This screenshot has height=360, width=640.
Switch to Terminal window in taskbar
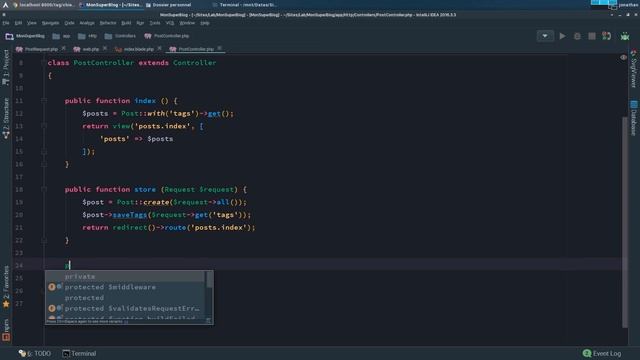pos(244,5)
